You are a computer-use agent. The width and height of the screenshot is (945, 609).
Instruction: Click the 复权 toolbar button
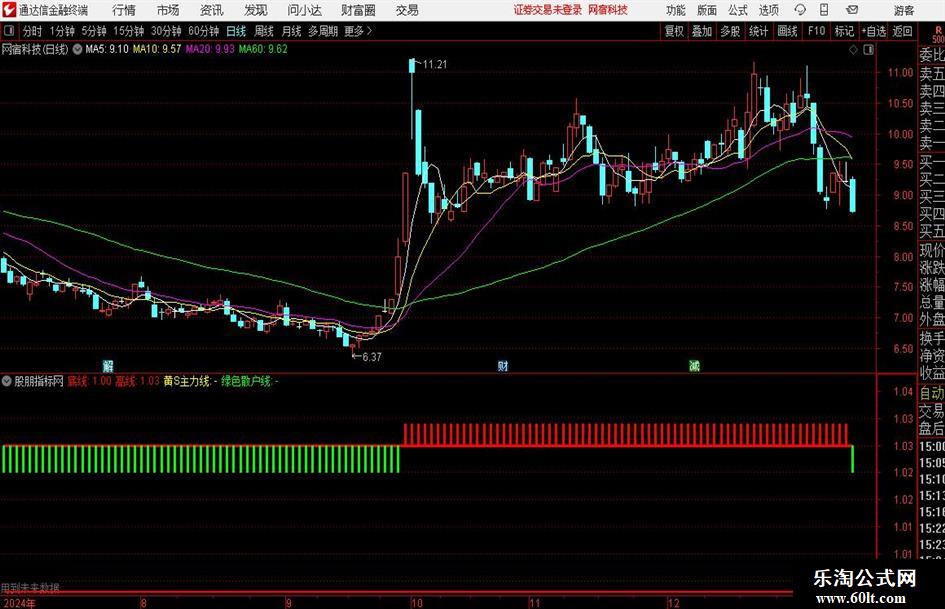click(x=674, y=31)
